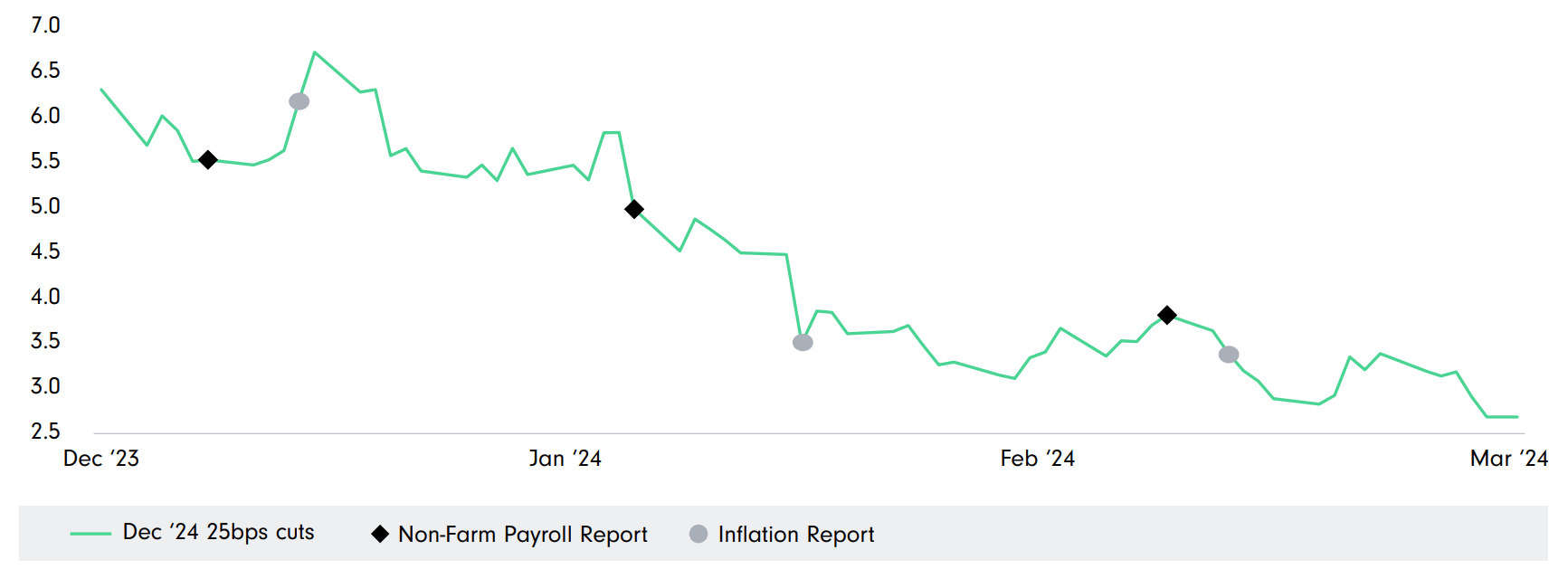Select the January Inflation Report circle marker
1568x569 pixels.
(803, 343)
